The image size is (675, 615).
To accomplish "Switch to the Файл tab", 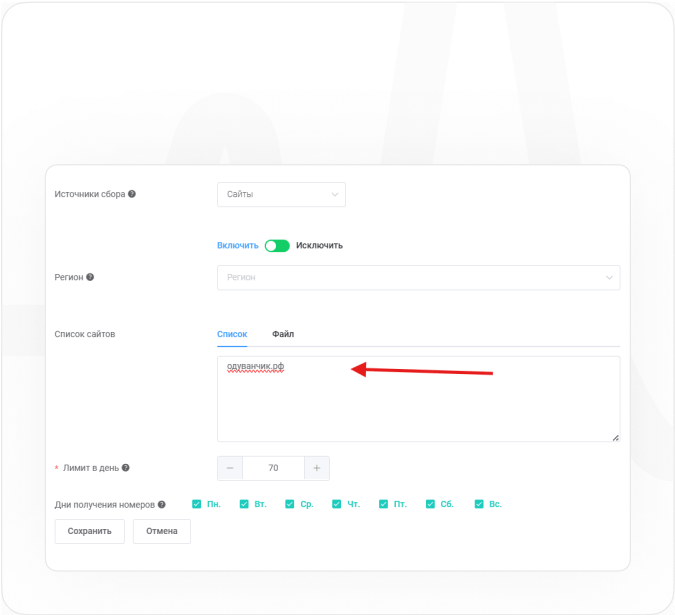I will [x=283, y=334].
